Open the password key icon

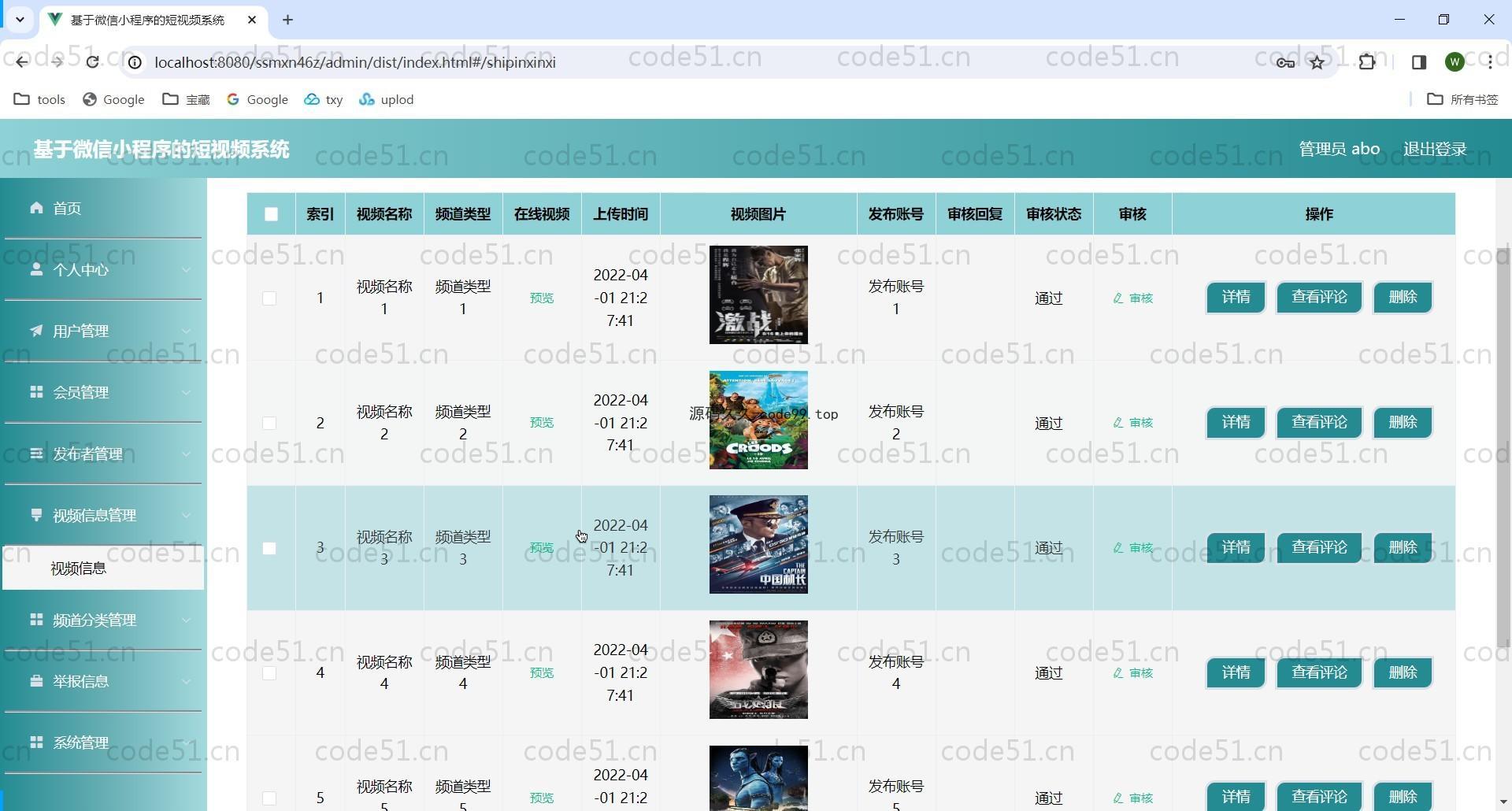[1285, 62]
